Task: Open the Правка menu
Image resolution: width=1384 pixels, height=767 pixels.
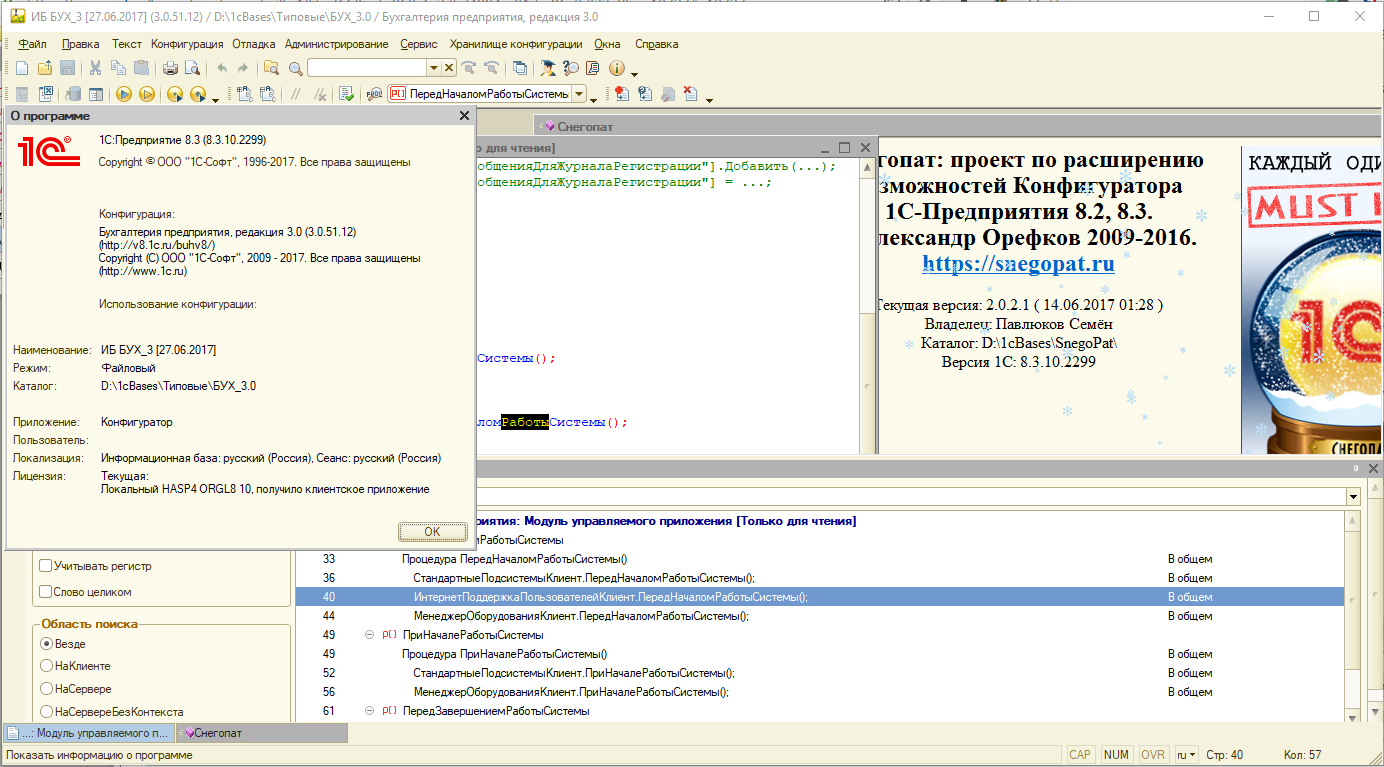Action: (80, 44)
